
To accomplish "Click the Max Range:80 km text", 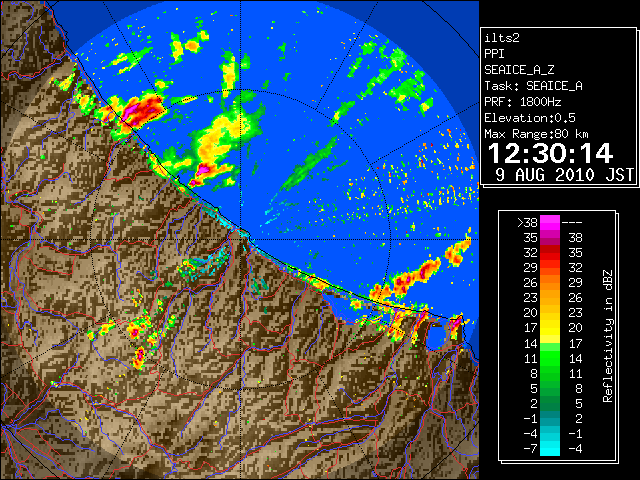I will [536, 134].
